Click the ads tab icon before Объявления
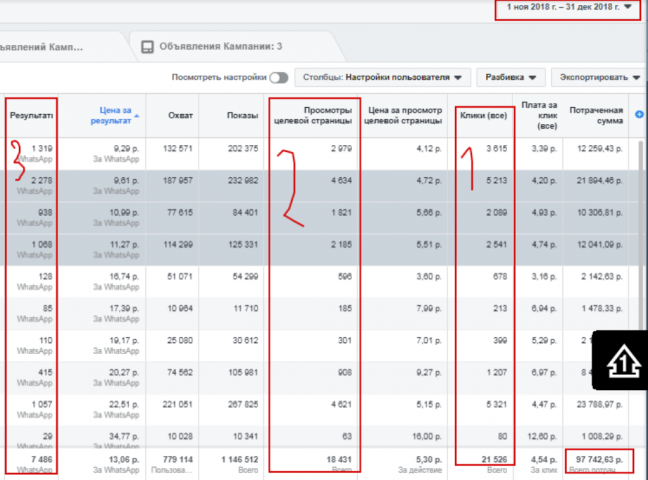The image size is (648, 480). coord(147,47)
